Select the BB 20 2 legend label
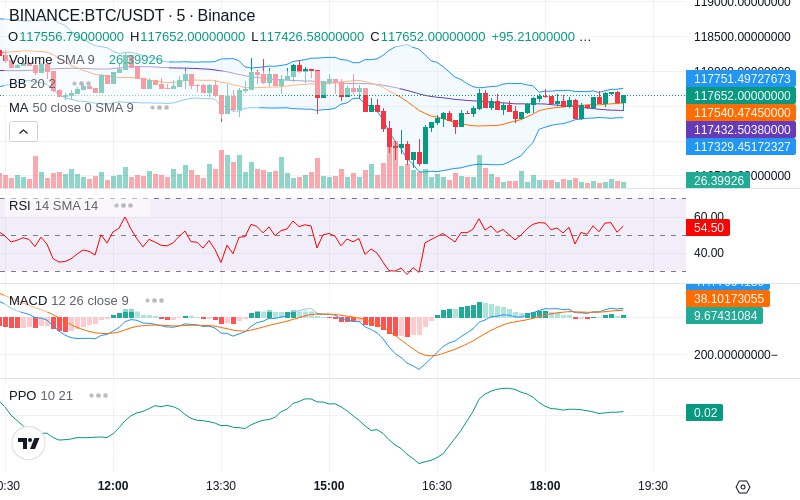Image resolution: width=800 pixels, height=500 pixels. coord(32,84)
